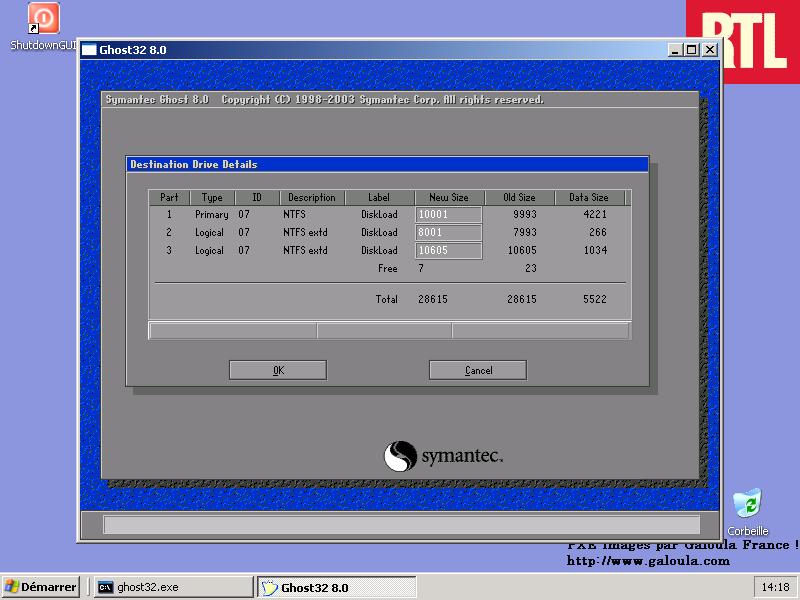The image size is (800, 600).
Task: Click DiskLoad label in partition 1 row
Action: coord(379,214)
